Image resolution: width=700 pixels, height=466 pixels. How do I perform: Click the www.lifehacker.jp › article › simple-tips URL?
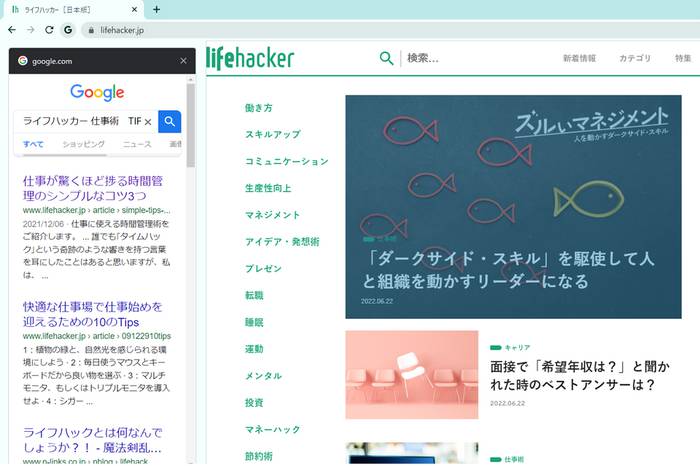[96, 210]
